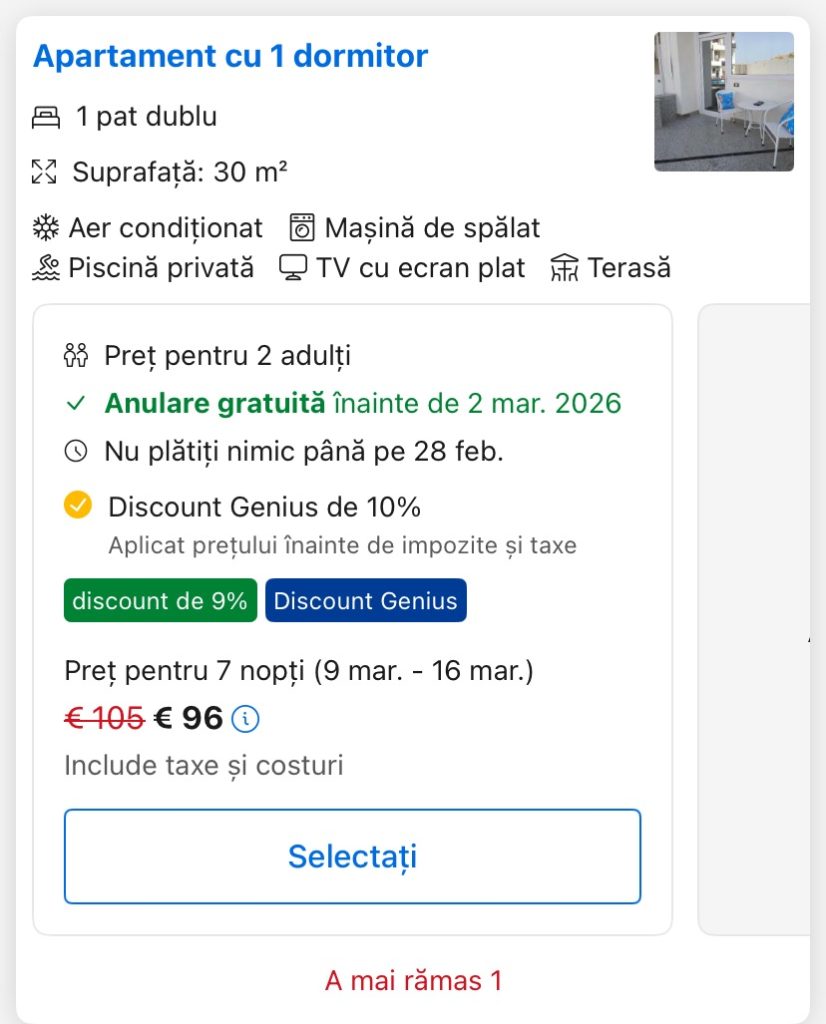Click the air conditioning snowflake icon
Viewport: 826px width, 1024px height.
tap(46, 228)
